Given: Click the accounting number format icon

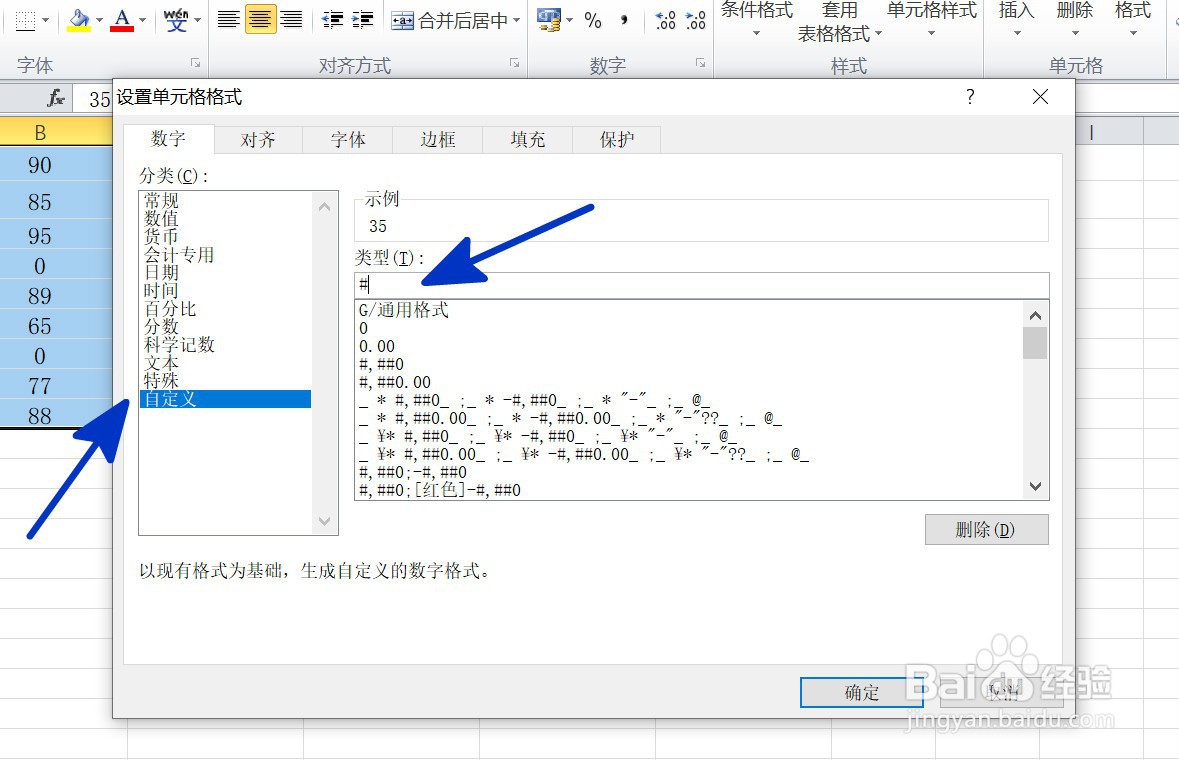Looking at the screenshot, I should click(548, 18).
